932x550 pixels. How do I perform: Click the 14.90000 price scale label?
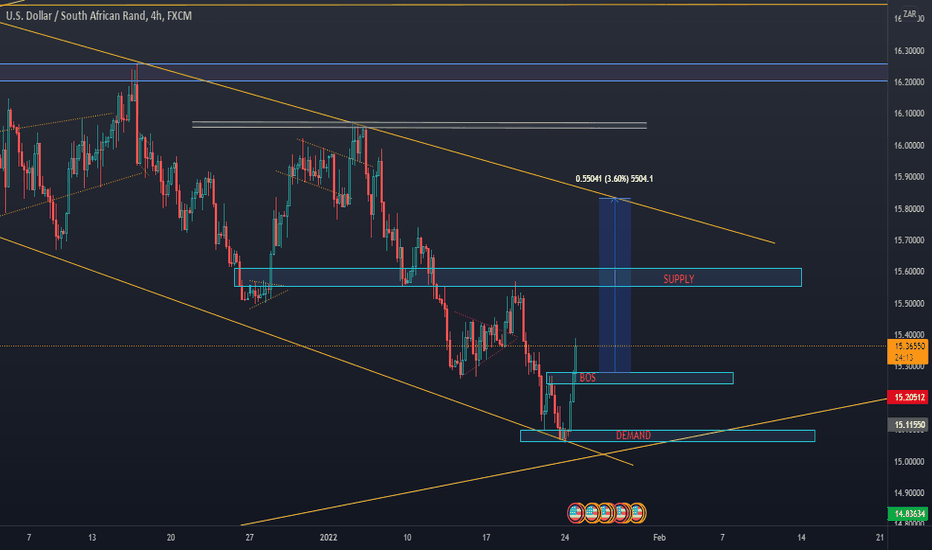tap(909, 493)
